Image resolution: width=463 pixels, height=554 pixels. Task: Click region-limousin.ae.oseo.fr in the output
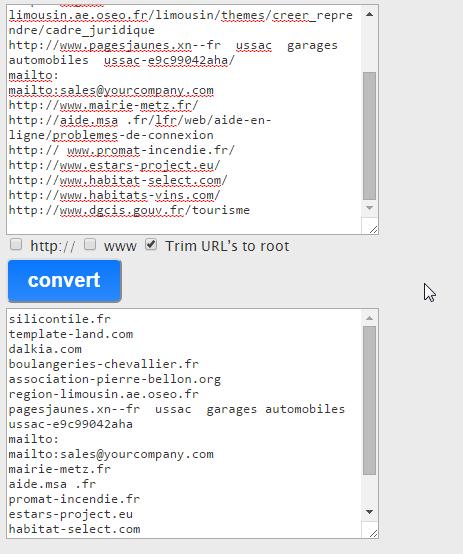(104, 394)
